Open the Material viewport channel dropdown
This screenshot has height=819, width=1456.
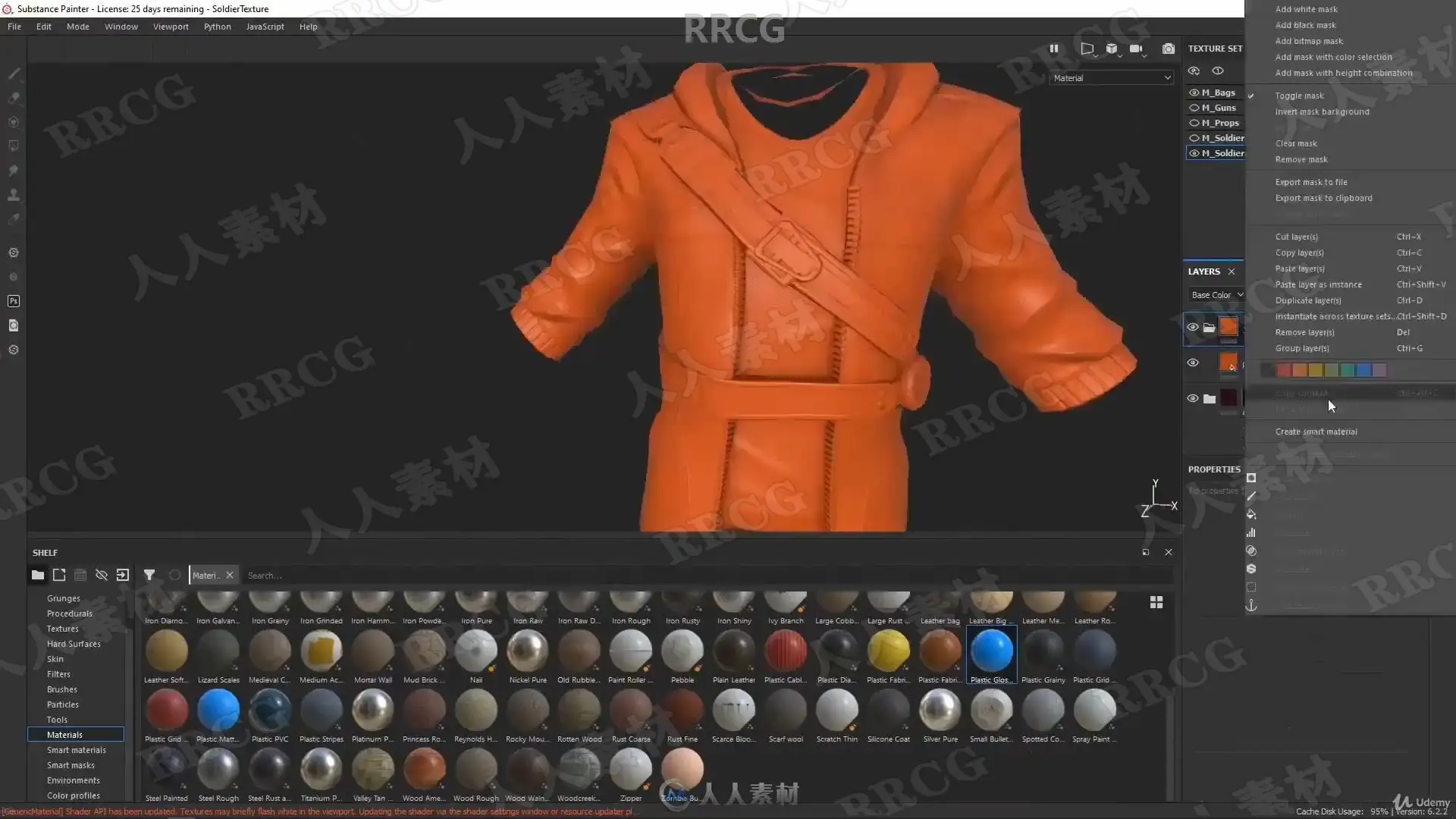[1111, 78]
